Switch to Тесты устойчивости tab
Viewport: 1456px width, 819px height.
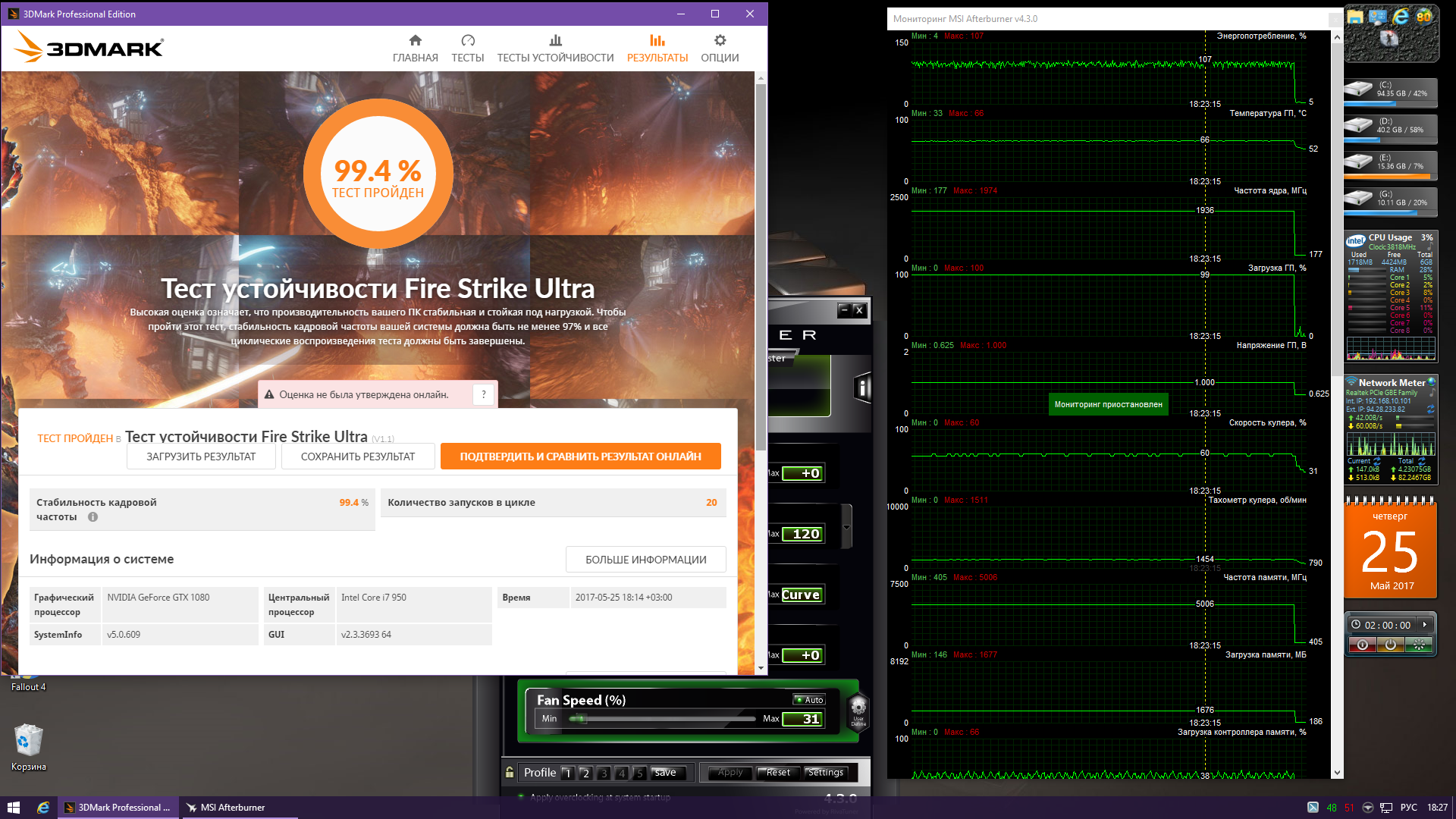click(x=555, y=49)
